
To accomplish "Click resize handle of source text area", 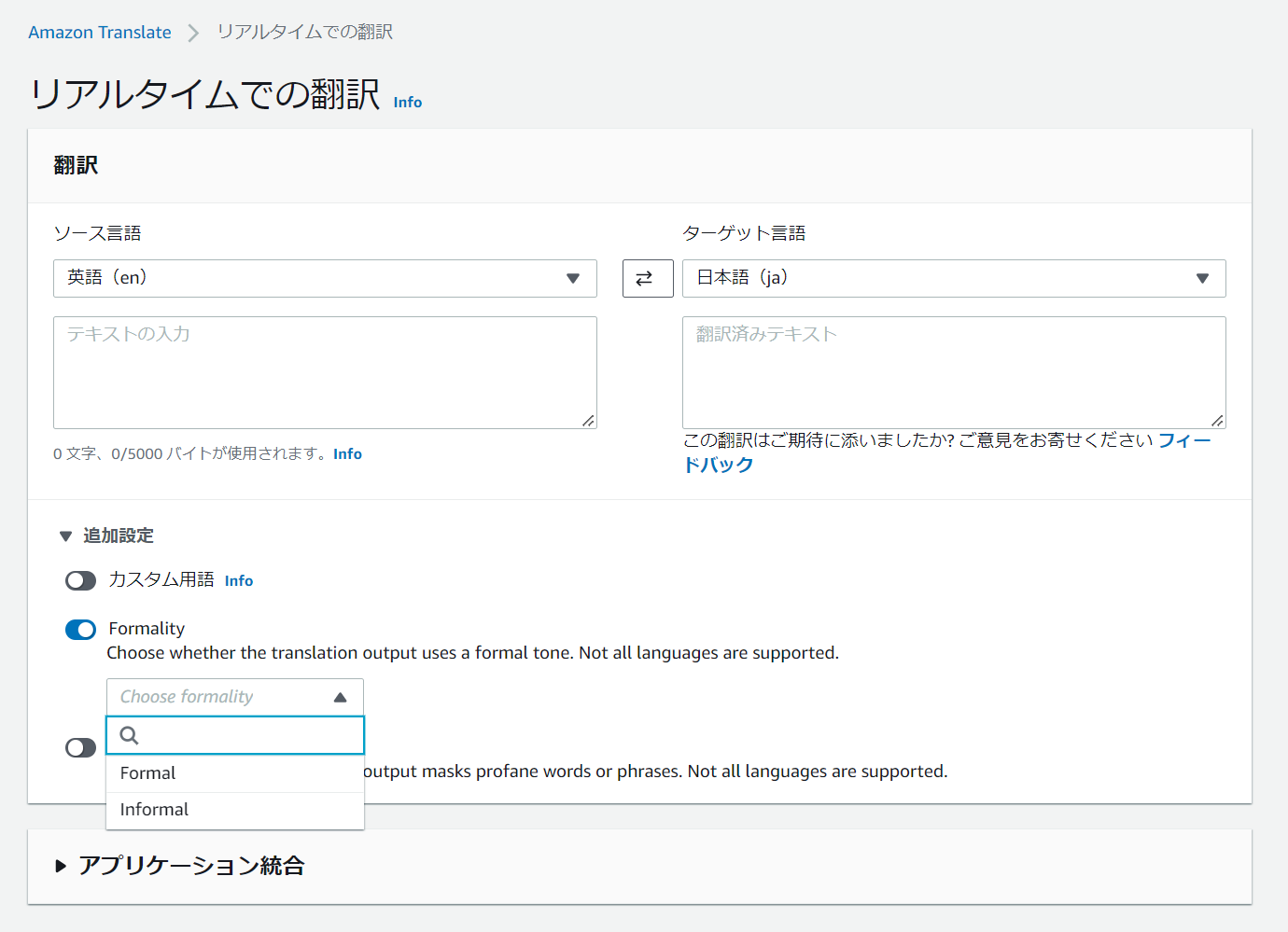I will 588,421.
